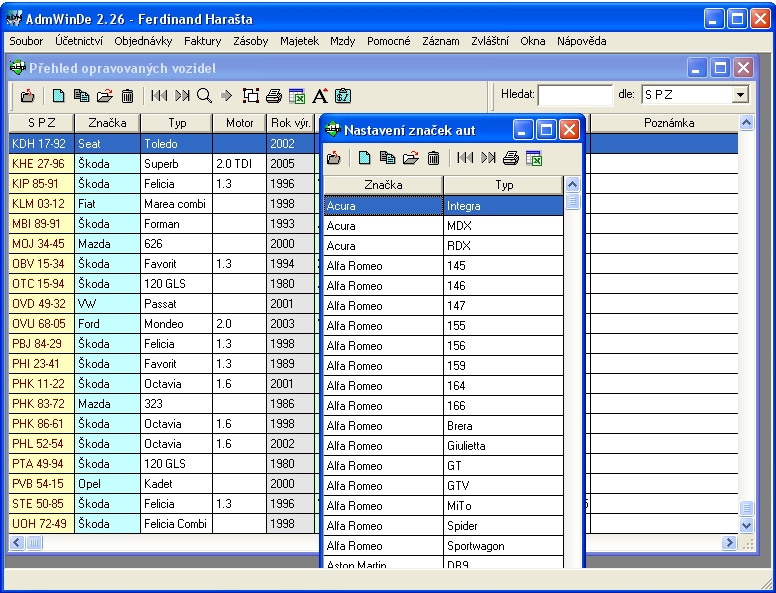This screenshot has height=593, width=776.
Task: Click vehicles table horizontal scrollbar left arrow
Action: pos(17,543)
